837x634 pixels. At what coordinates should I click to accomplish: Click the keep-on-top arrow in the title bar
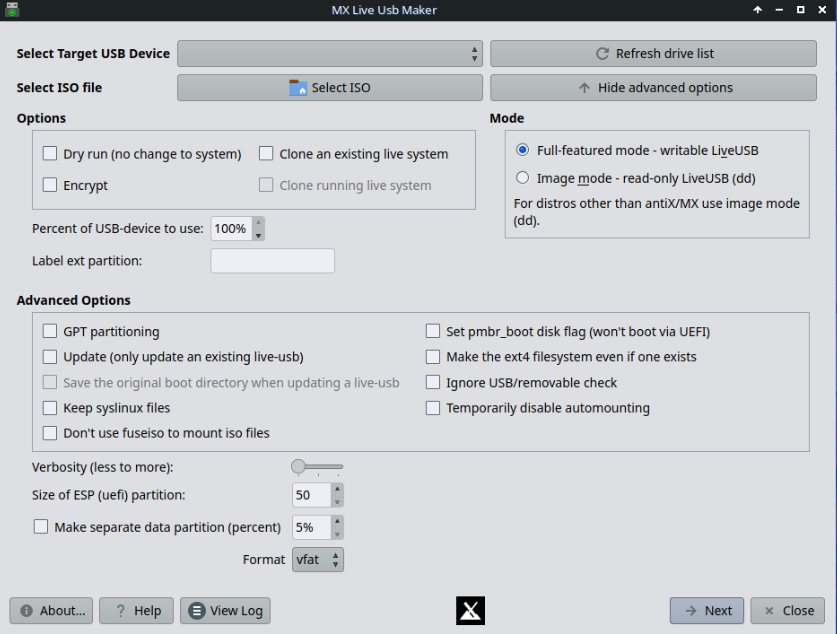click(757, 10)
